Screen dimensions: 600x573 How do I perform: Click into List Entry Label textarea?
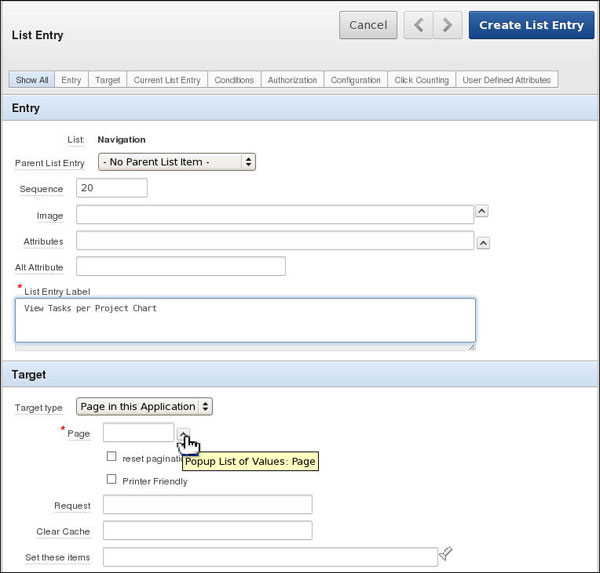pyautogui.click(x=246, y=320)
